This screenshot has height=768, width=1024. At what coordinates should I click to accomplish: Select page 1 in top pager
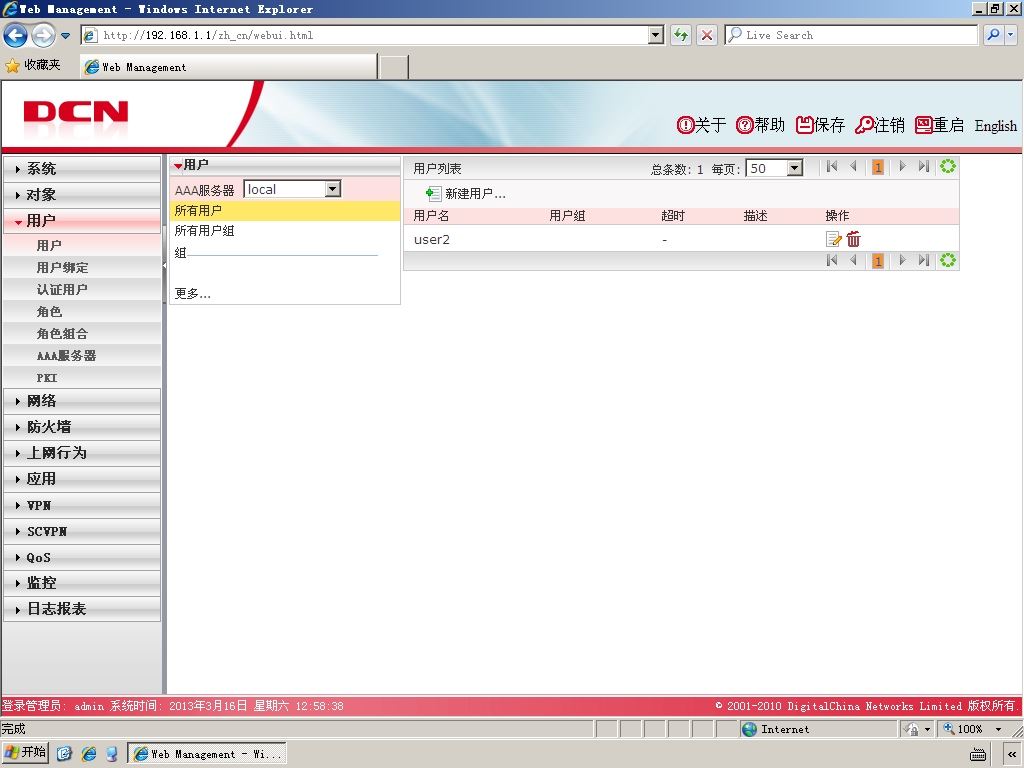[878, 167]
